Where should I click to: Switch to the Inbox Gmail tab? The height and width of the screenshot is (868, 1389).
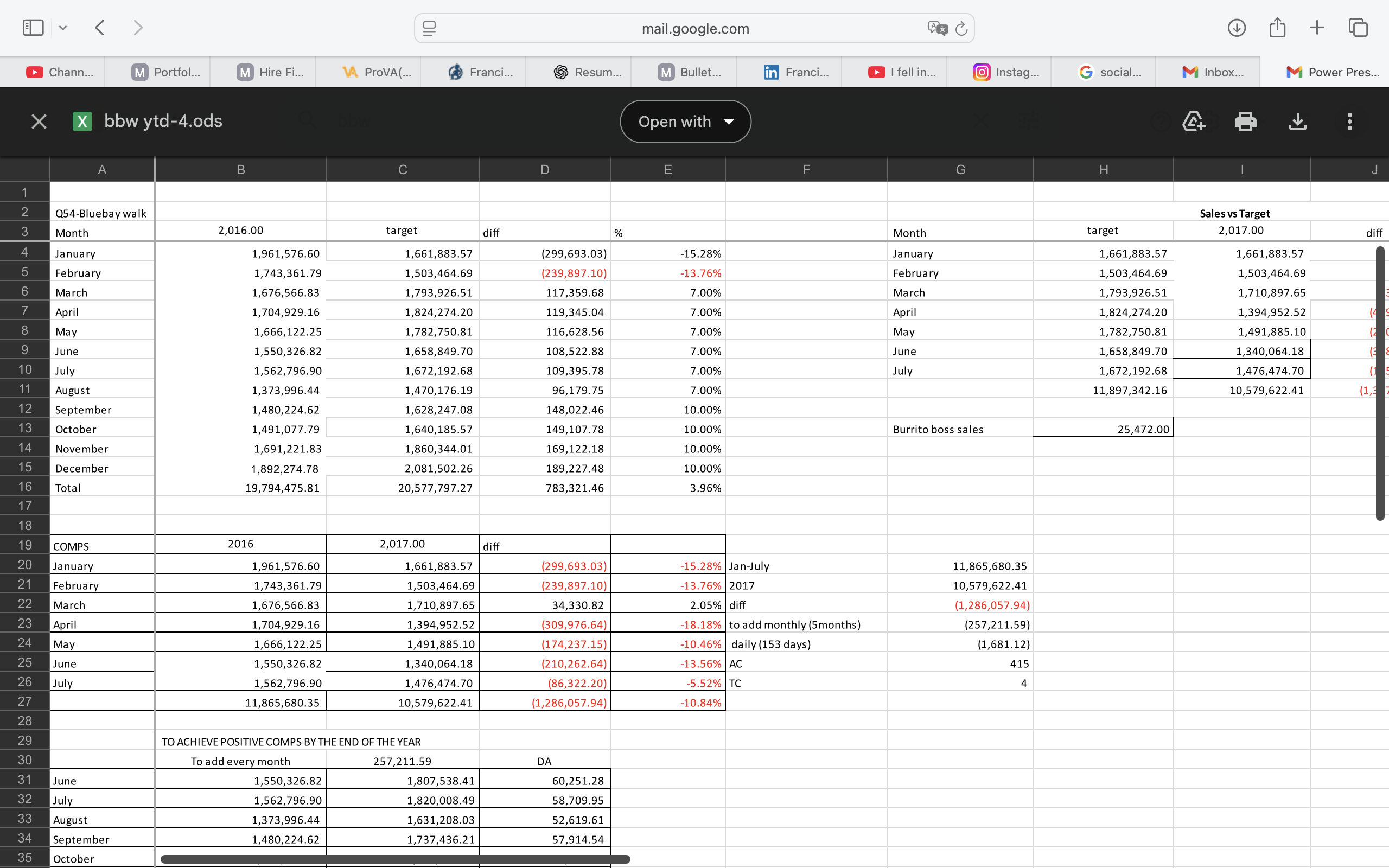click(1212, 72)
